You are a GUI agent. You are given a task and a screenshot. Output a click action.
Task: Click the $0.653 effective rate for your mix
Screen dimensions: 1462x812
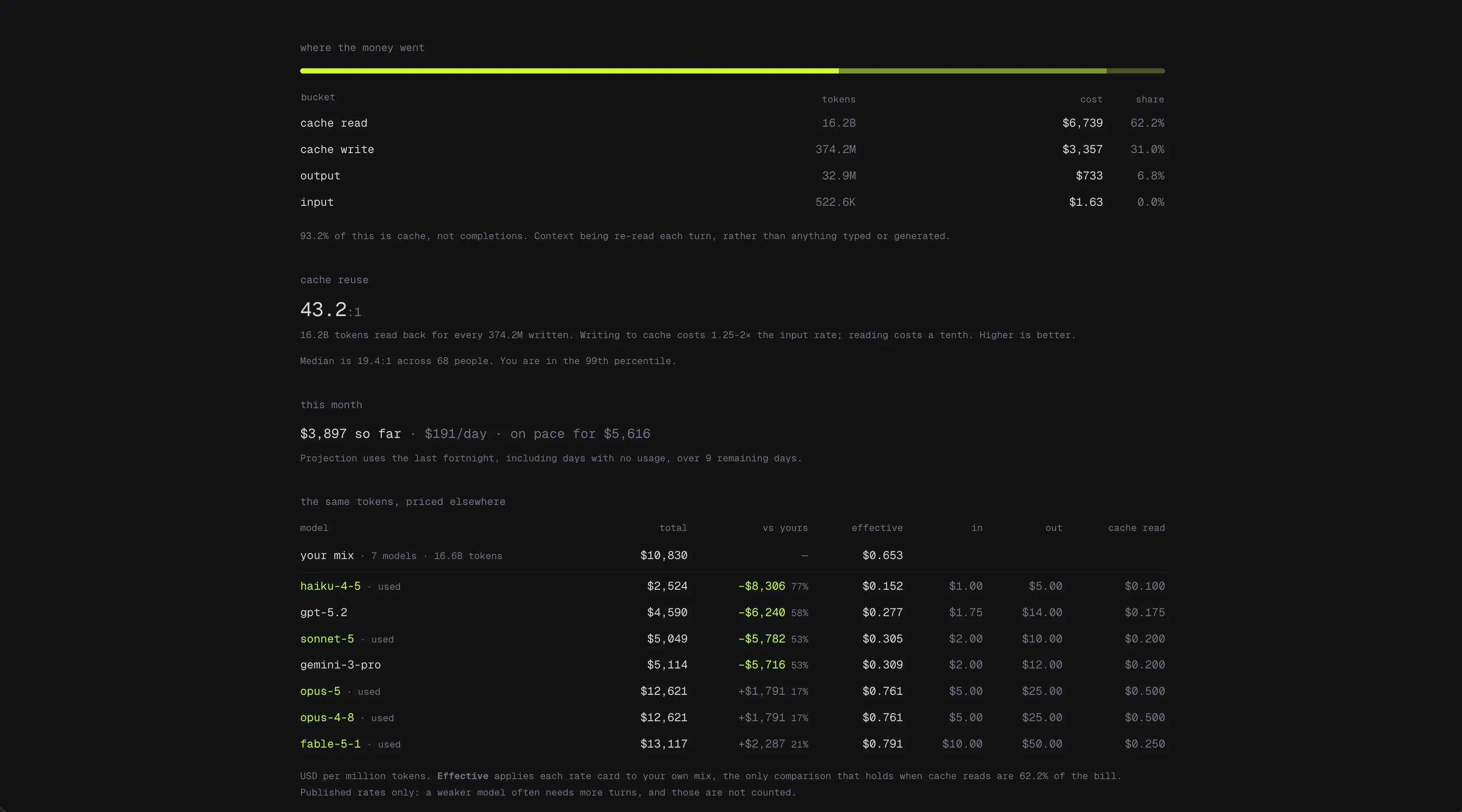coord(882,556)
